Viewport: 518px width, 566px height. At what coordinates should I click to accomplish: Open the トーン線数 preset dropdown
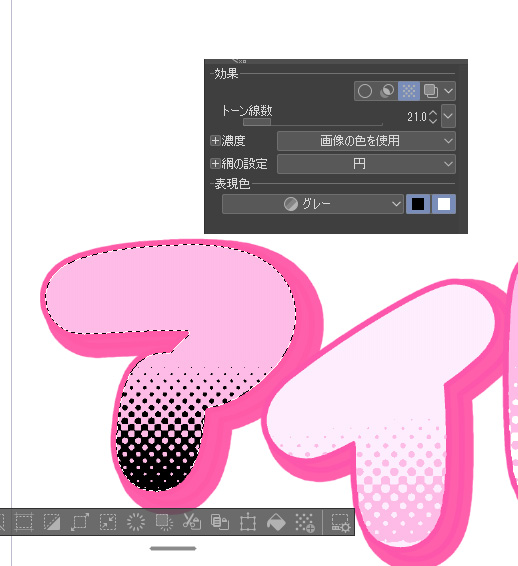pyautogui.click(x=448, y=116)
